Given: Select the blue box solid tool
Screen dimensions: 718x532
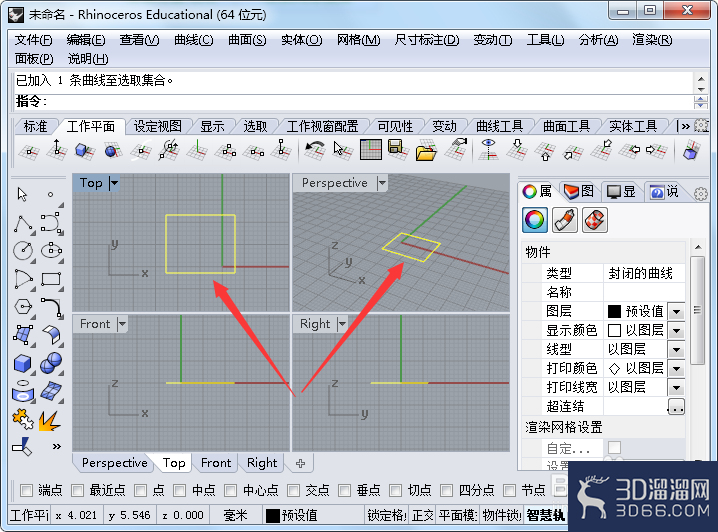Looking at the screenshot, I should click(22, 364).
